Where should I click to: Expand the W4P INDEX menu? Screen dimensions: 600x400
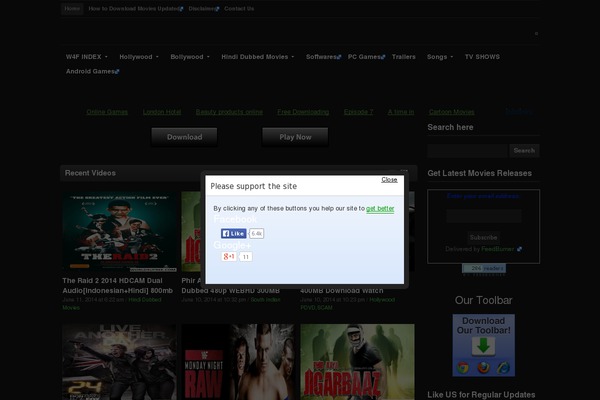[x=87, y=57]
